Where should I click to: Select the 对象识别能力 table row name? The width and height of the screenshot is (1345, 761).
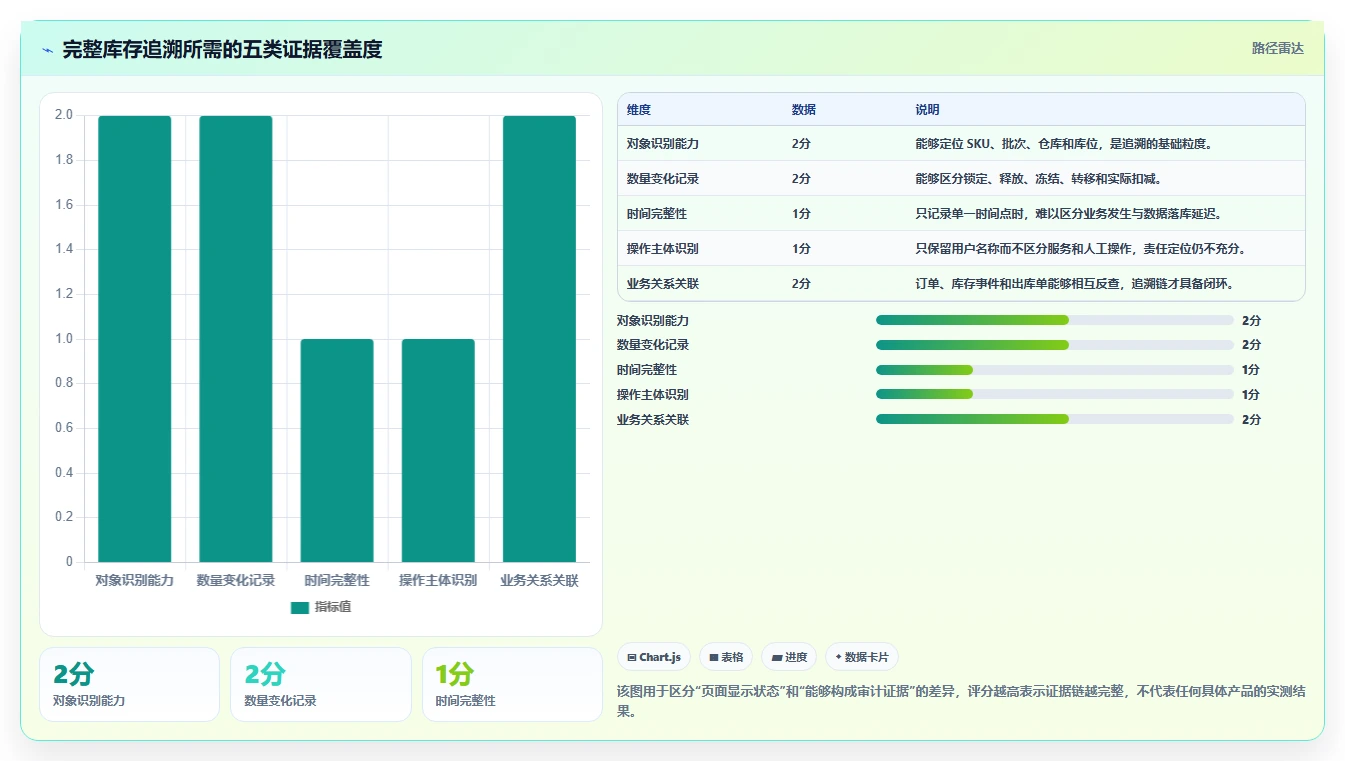click(x=663, y=144)
